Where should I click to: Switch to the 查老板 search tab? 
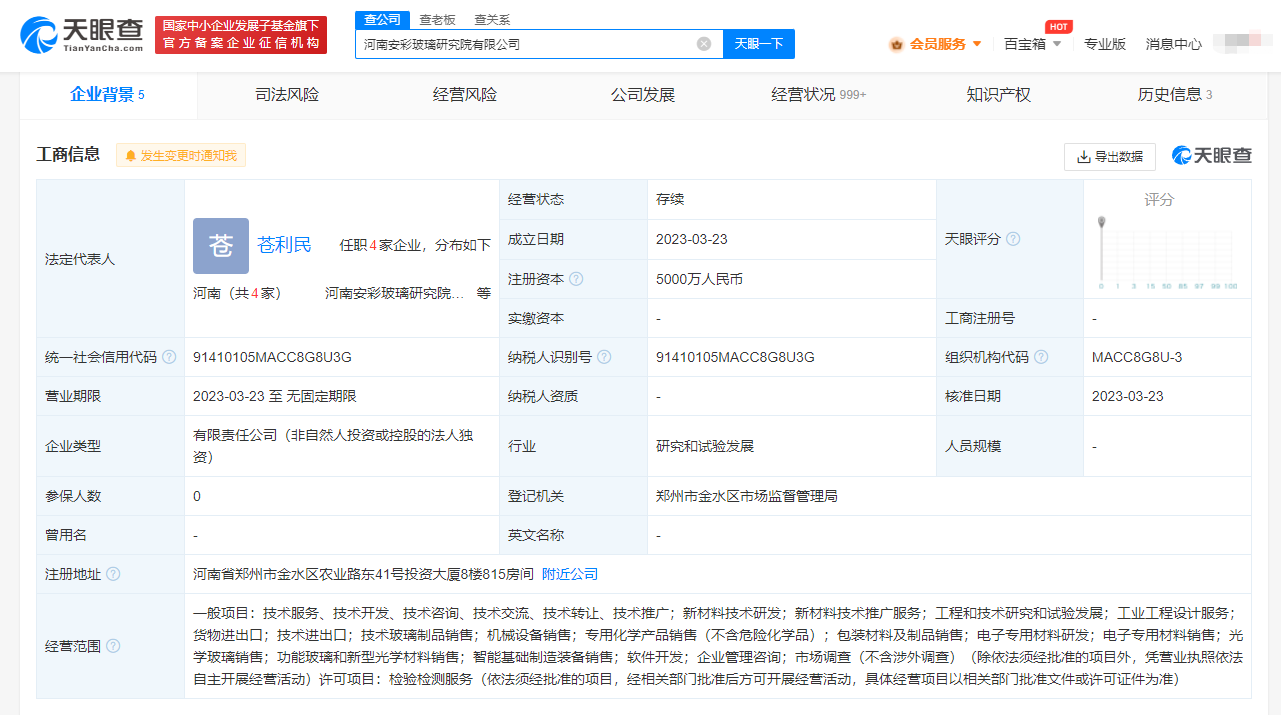[437, 20]
